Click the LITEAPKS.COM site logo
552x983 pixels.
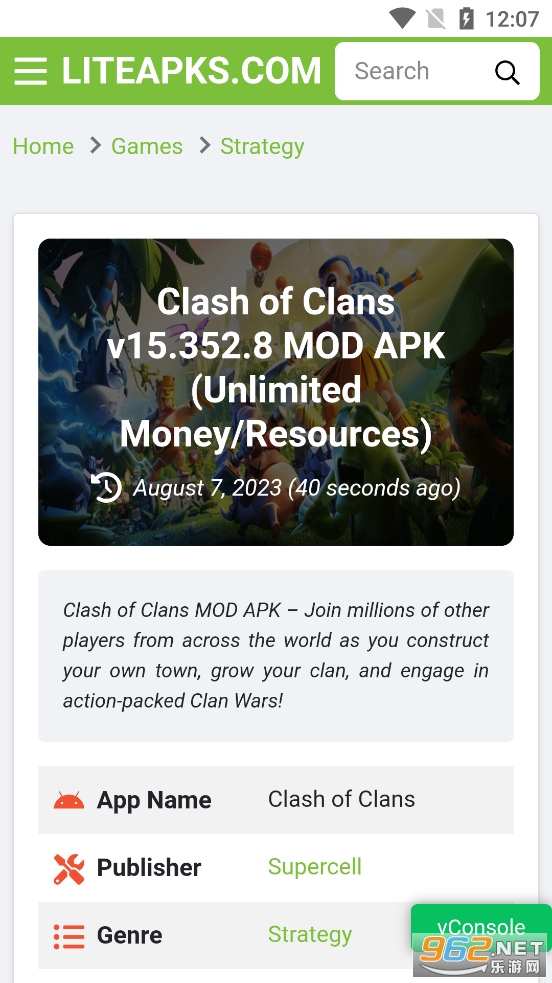click(x=191, y=71)
